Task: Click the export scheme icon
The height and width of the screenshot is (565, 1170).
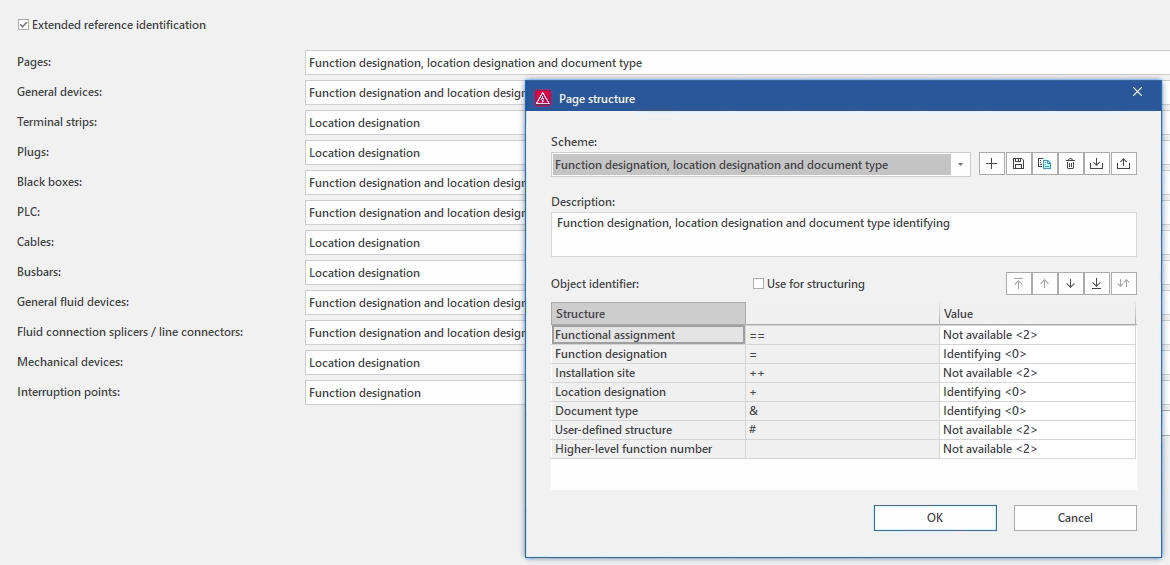Action: tap(1123, 164)
